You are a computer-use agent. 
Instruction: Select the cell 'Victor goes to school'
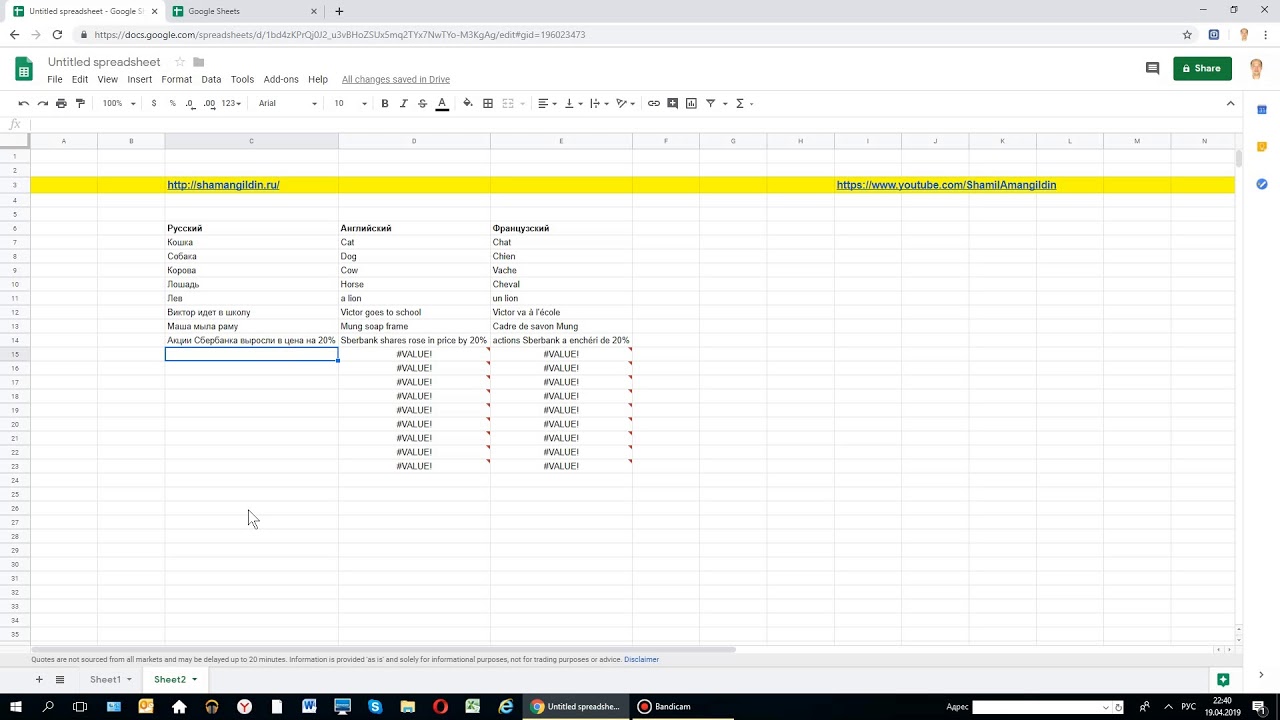click(414, 312)
